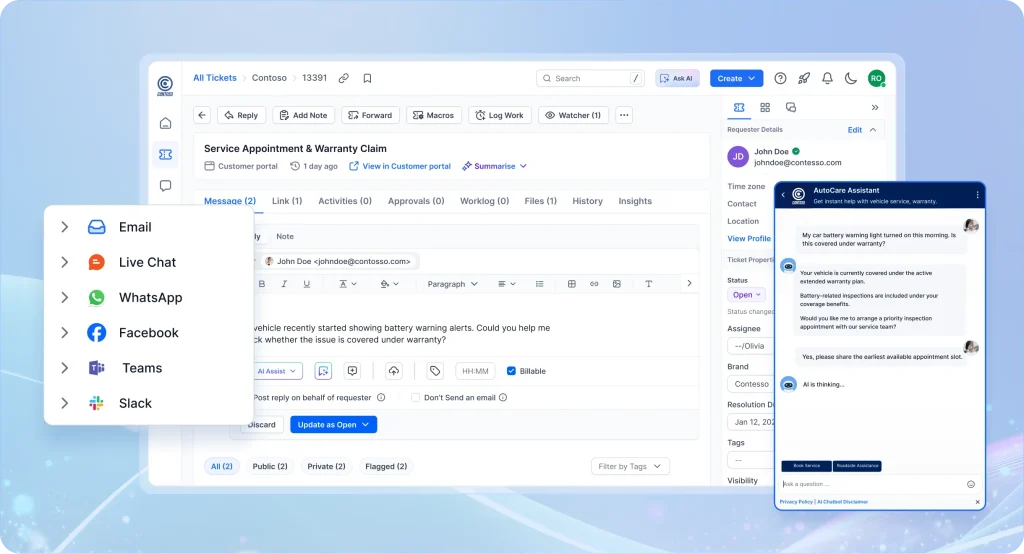Insert a hyperlink in editor
1024x554 pixels.
click(x=594, y=284)
